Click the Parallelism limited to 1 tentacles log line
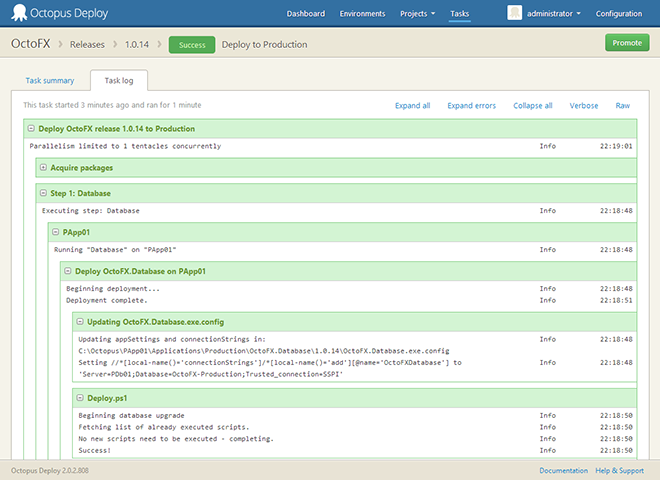The height and width of the screenshot is (480, 660). point(125,146)
